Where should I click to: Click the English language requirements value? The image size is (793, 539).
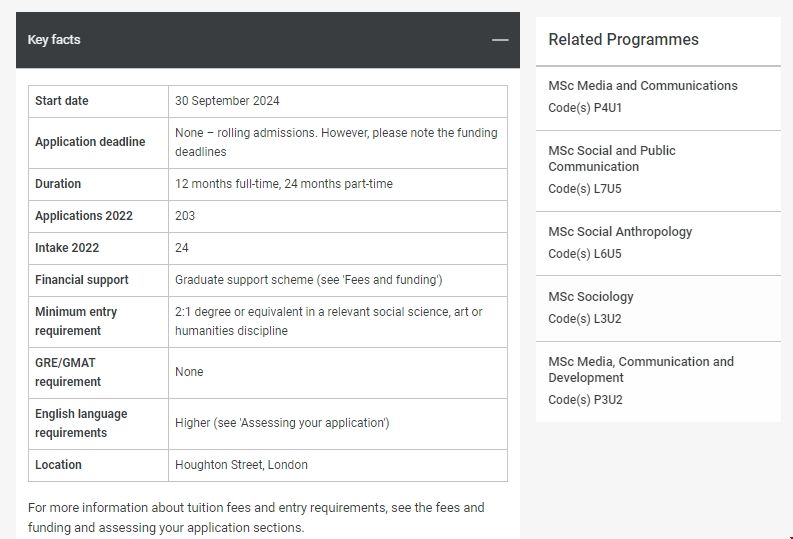tap(282, 423)
